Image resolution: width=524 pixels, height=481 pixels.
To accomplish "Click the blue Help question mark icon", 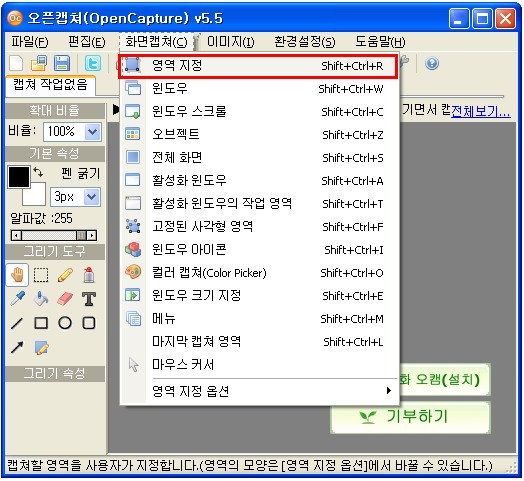I will pos(432,63).
